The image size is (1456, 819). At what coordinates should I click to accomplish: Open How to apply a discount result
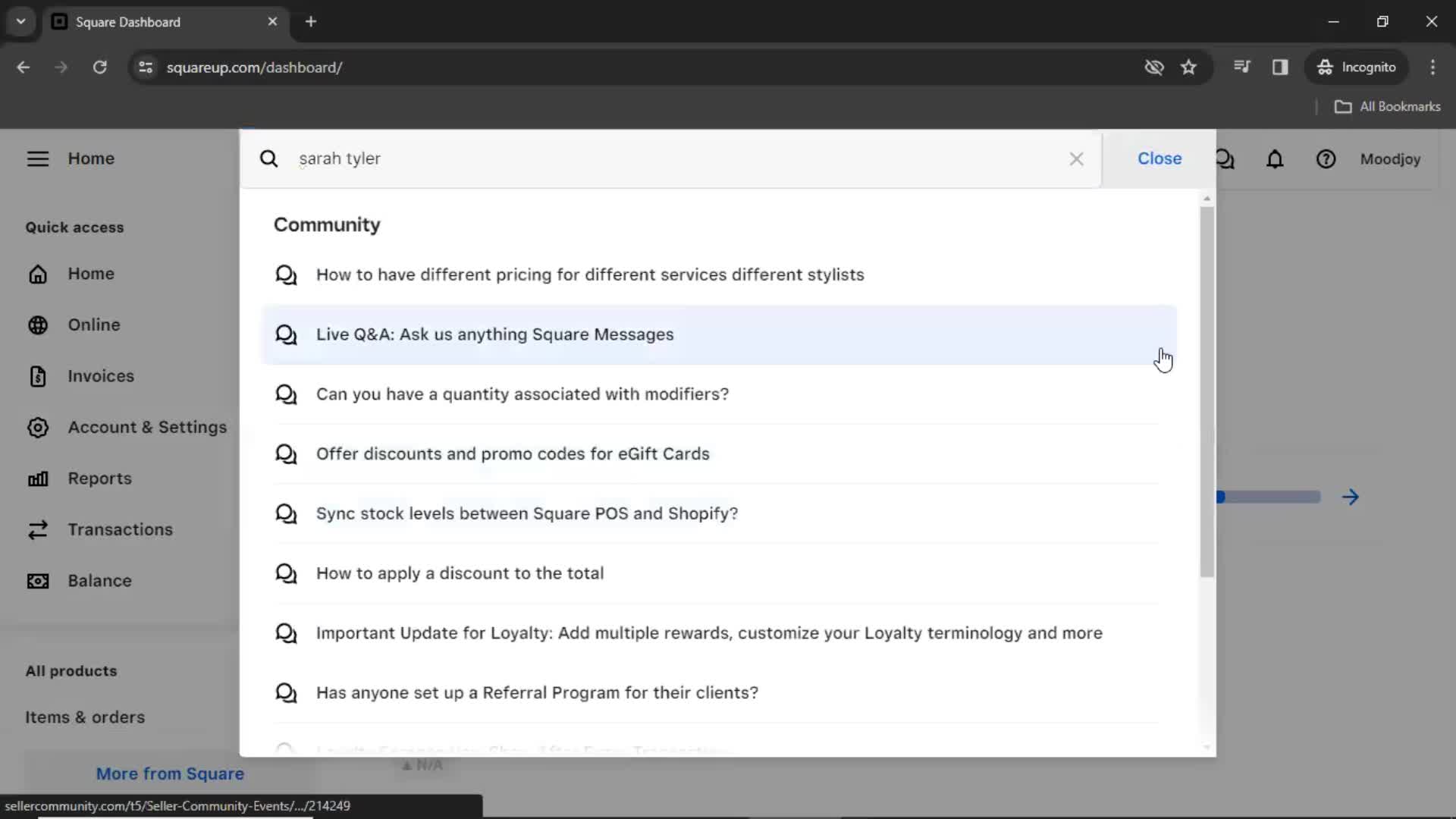coord(718,573)
